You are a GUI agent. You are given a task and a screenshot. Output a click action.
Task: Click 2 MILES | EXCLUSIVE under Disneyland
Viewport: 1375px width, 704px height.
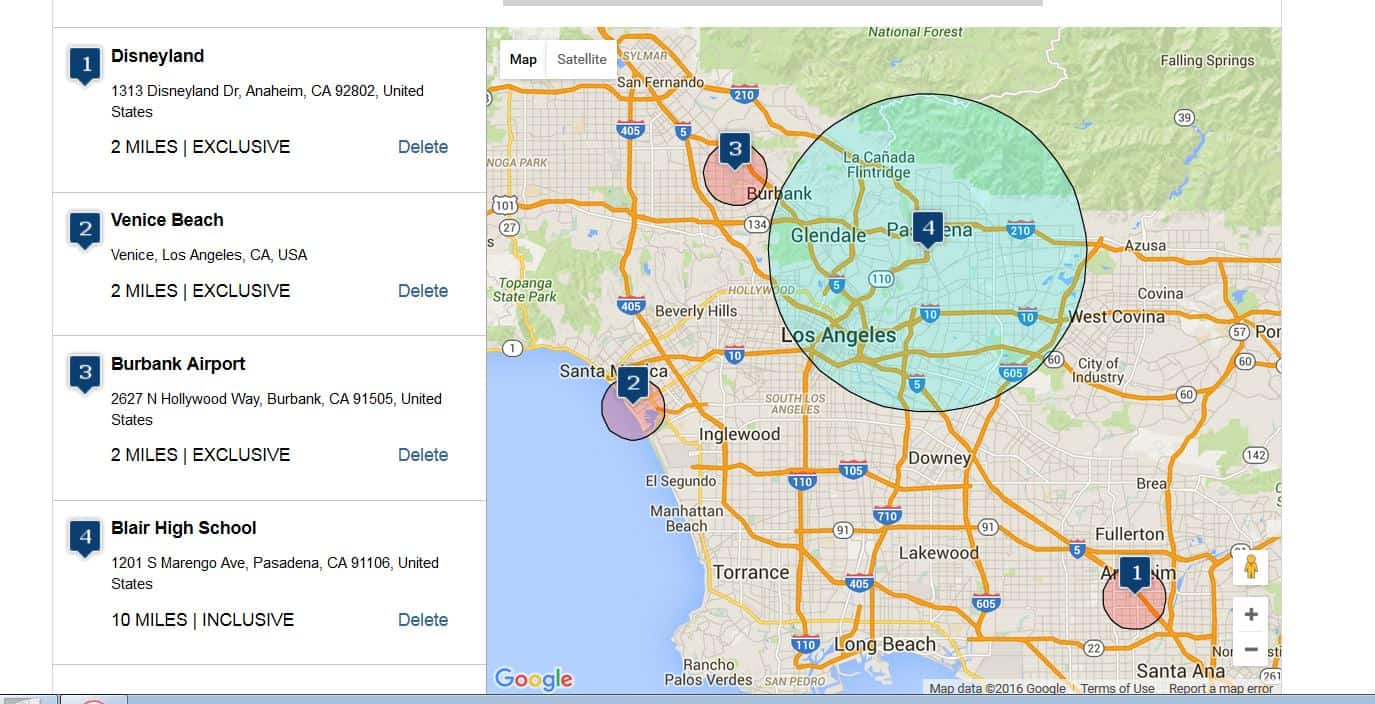pos(200,147)
